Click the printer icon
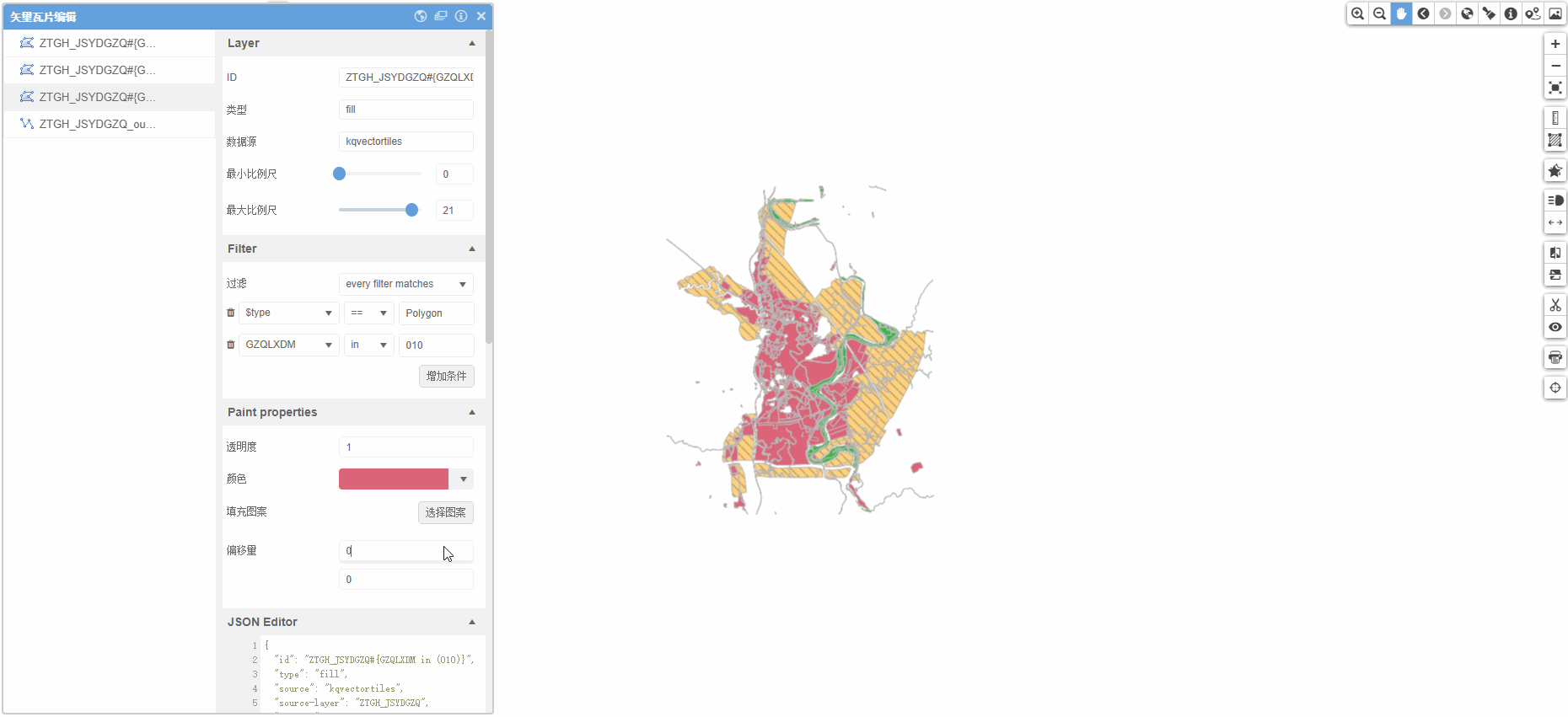The image size is (1568, 717). pos(1555,357)
